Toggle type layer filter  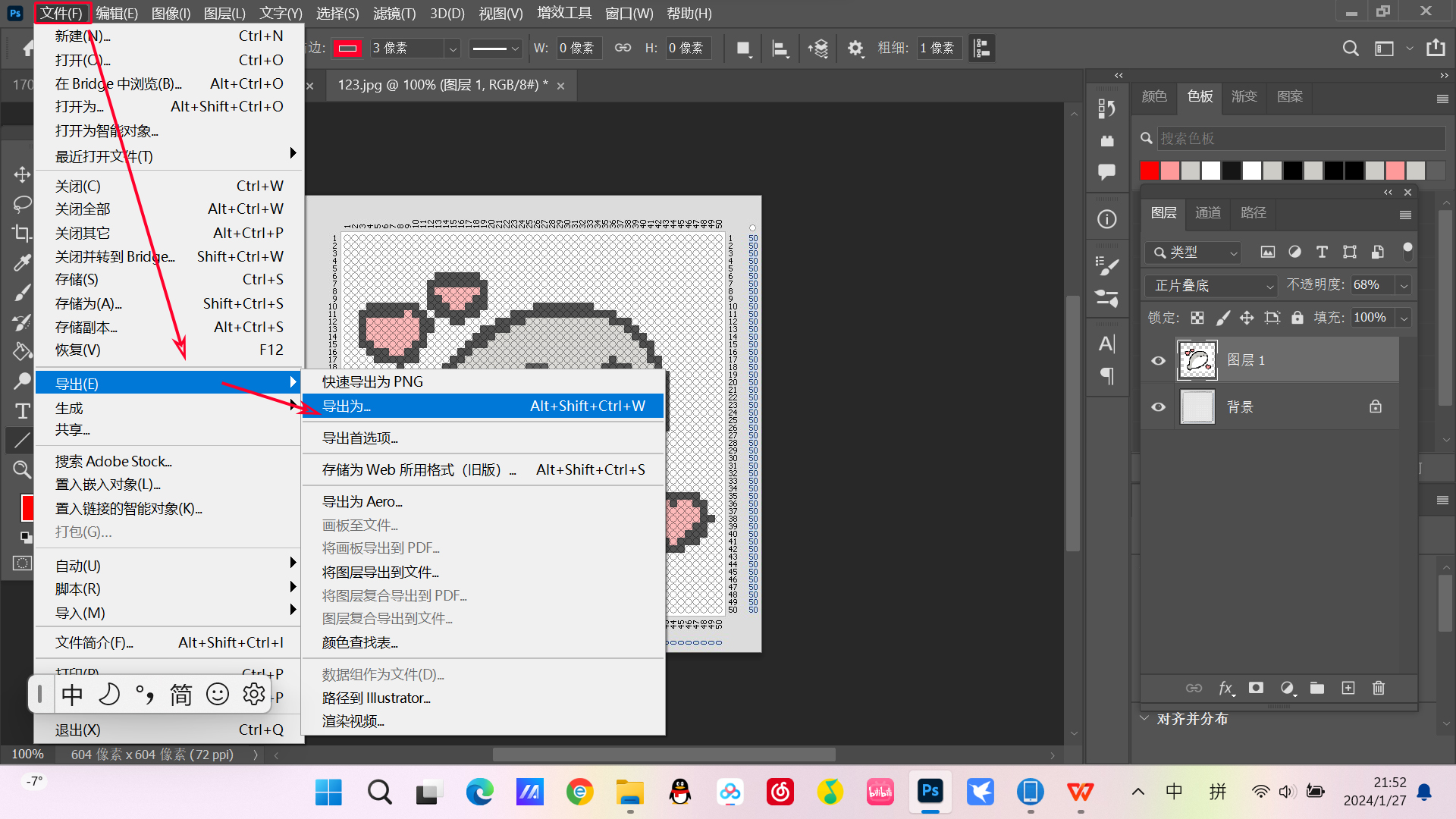[x=1322, y=252]
